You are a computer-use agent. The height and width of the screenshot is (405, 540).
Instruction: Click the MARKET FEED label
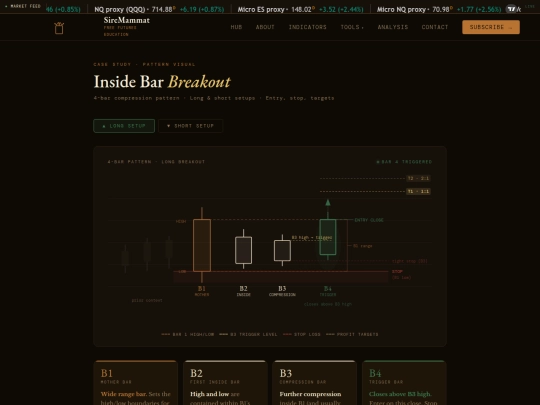tap(22, 6)
